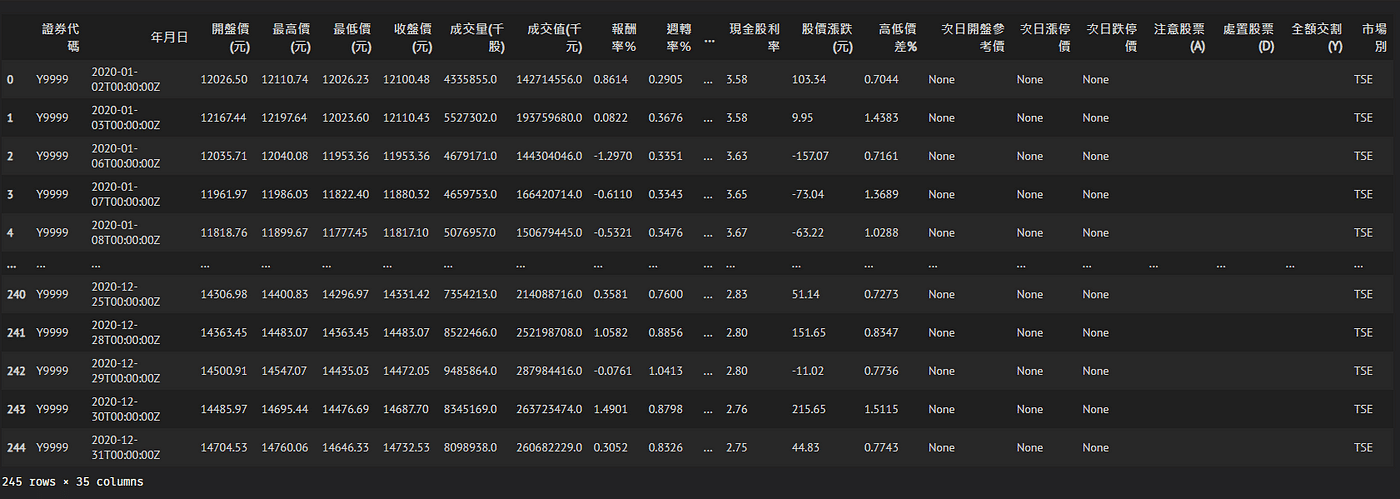Click the closing price cell 14732.53
Image resolution: width=1400 pixels, height=499 pixels.
pos(406,448)
